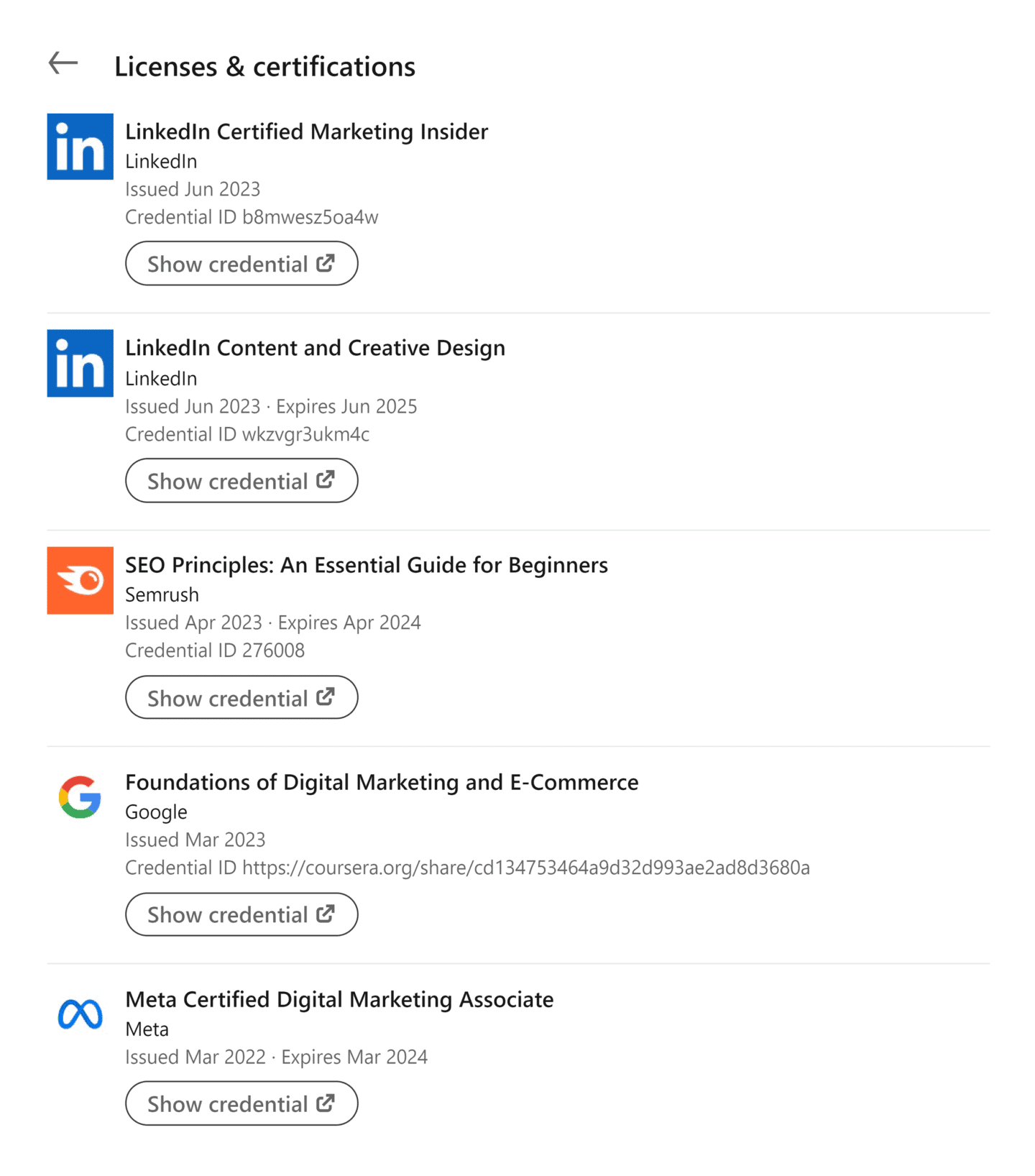Click external link icon on Semrush credential button
The height and width of the screenshot is (1176, 1035).
tap(326, 697)
